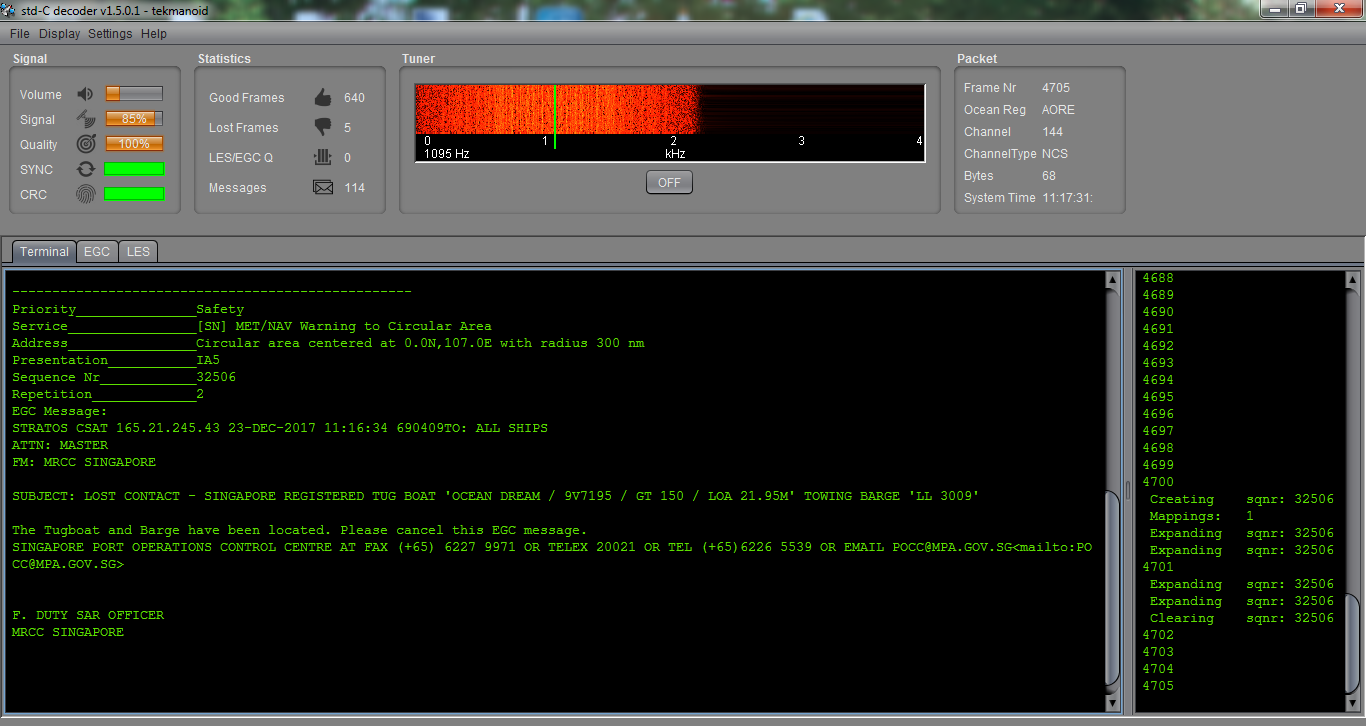Screen dimensions: 1366x726
Task: Click the Messages envelope icon
Action: pyautogui.click(x=323, y=187)
